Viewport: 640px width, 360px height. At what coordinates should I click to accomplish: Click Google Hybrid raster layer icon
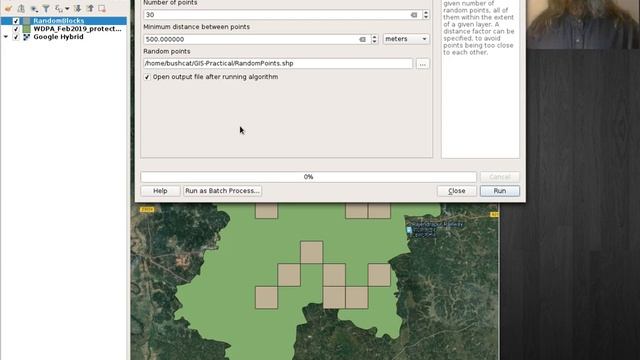[x=27, y=37]
